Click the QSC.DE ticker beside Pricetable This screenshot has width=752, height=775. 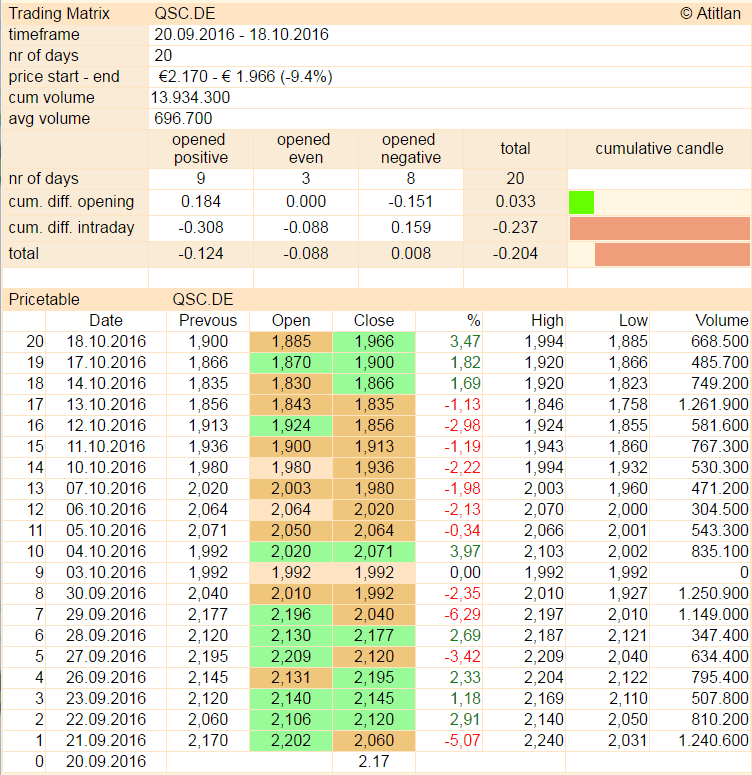click(x=204, y=299)
